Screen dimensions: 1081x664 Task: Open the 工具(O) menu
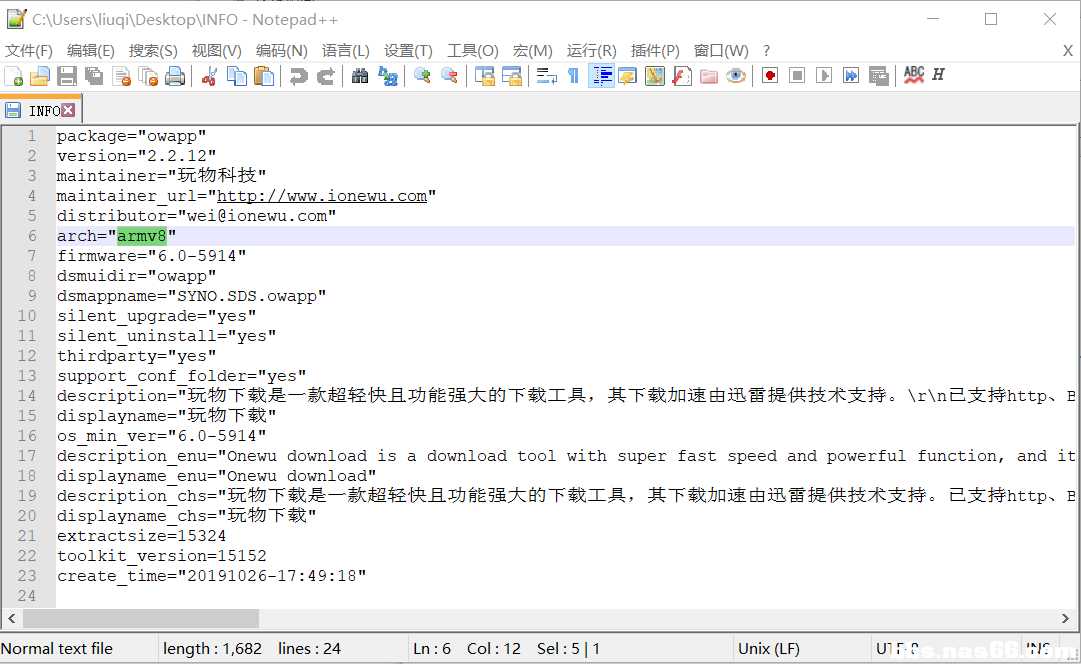(x=472, y=51)
